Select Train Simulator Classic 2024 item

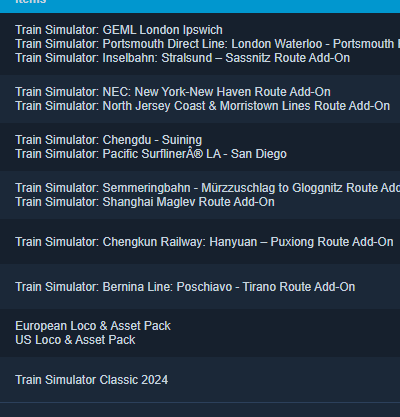92,380
